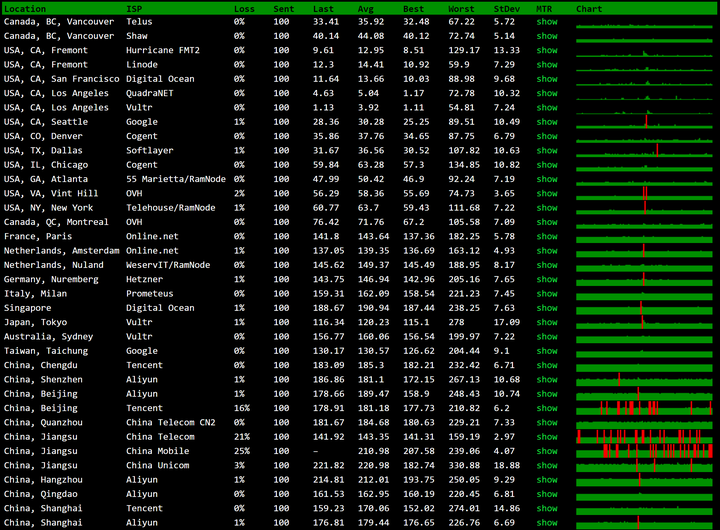Click the Location column header
Image resolution: width=720 pixels, height=530 pixels.
coord(25,9)
